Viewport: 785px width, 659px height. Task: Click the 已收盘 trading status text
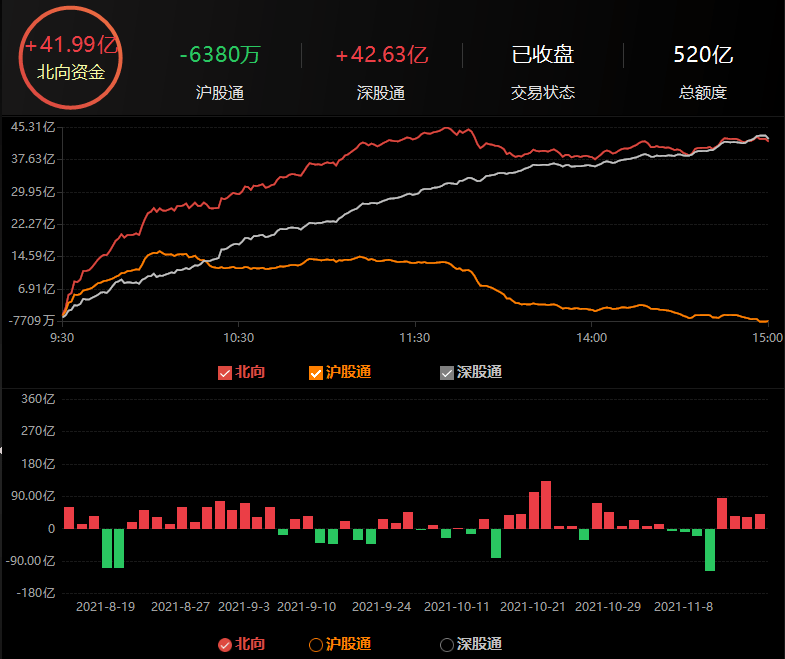click(x=543, y=55)
